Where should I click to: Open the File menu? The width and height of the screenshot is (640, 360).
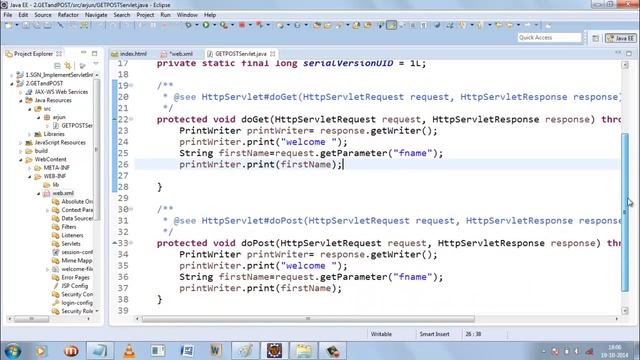coord(8,15)
